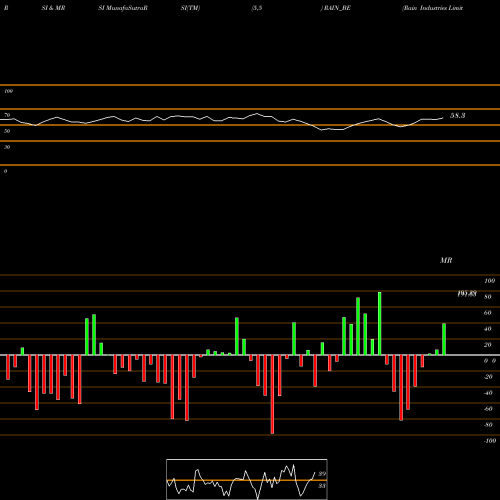Click the RAIN_BE symbol header text
The width and height of the screenshot is (500, 500).
337,8
